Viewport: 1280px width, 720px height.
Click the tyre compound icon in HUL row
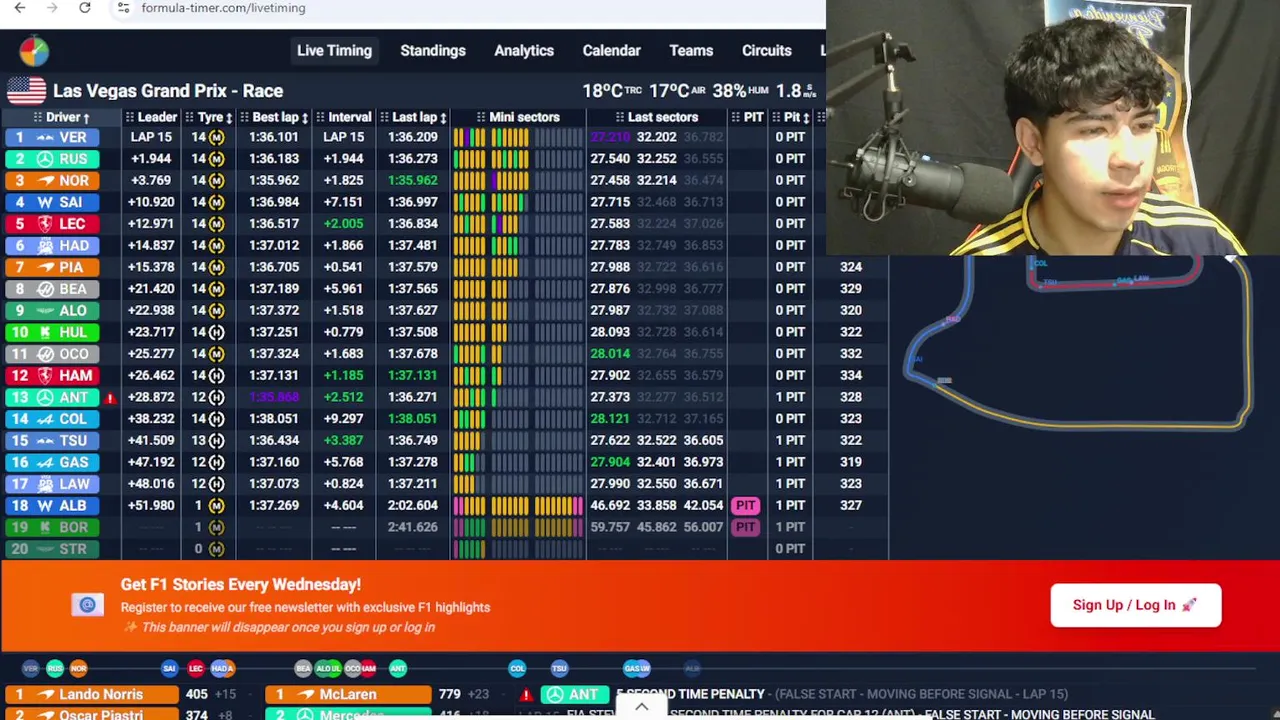pos(216,332)
